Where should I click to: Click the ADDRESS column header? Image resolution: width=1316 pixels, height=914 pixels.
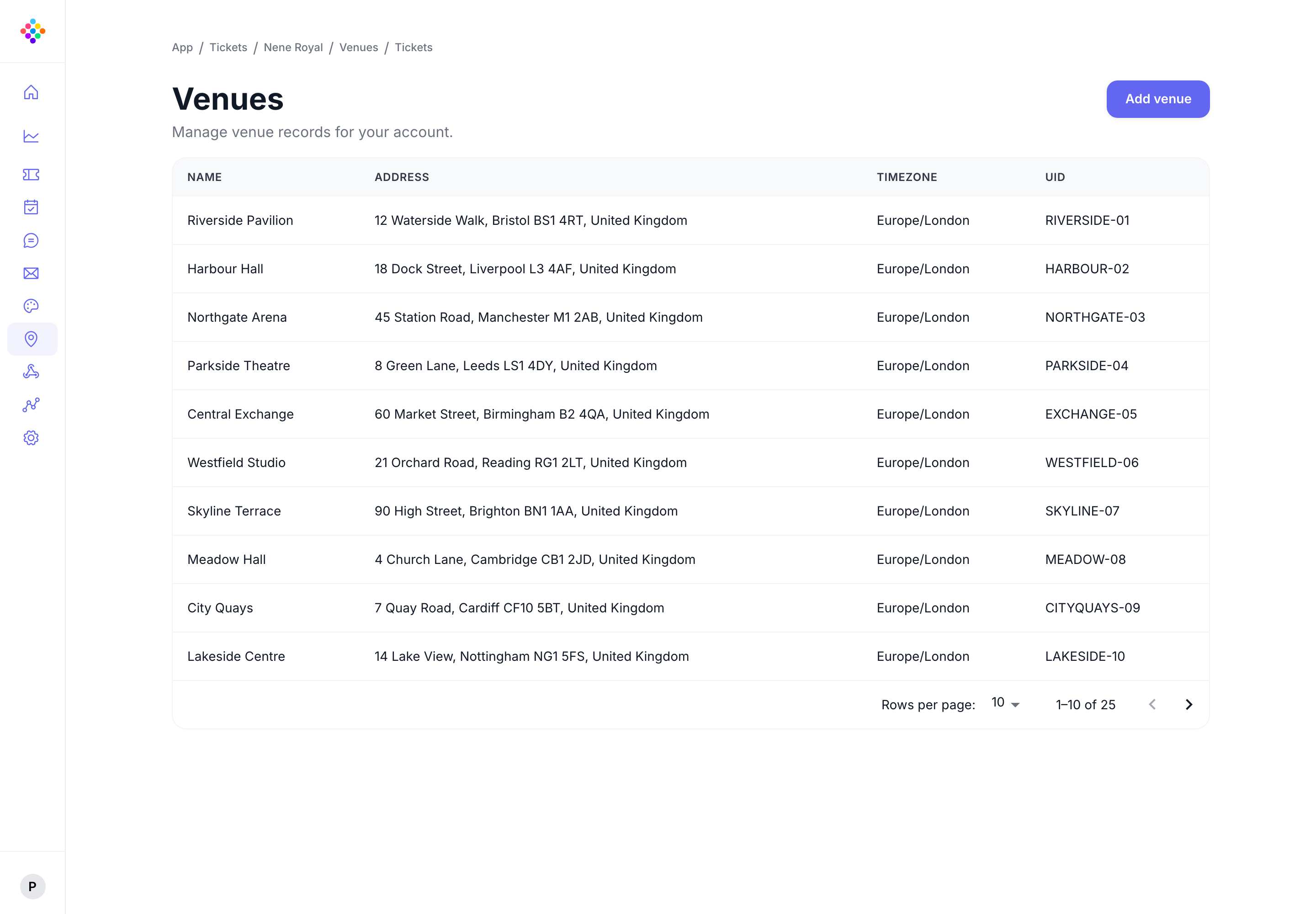(402, 177)
